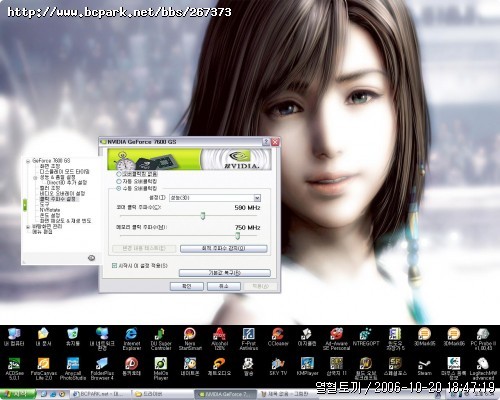Toggle the apply settings at startup checkbox
This screenshot has height=400, width=500.
click(x=114, y=266)
